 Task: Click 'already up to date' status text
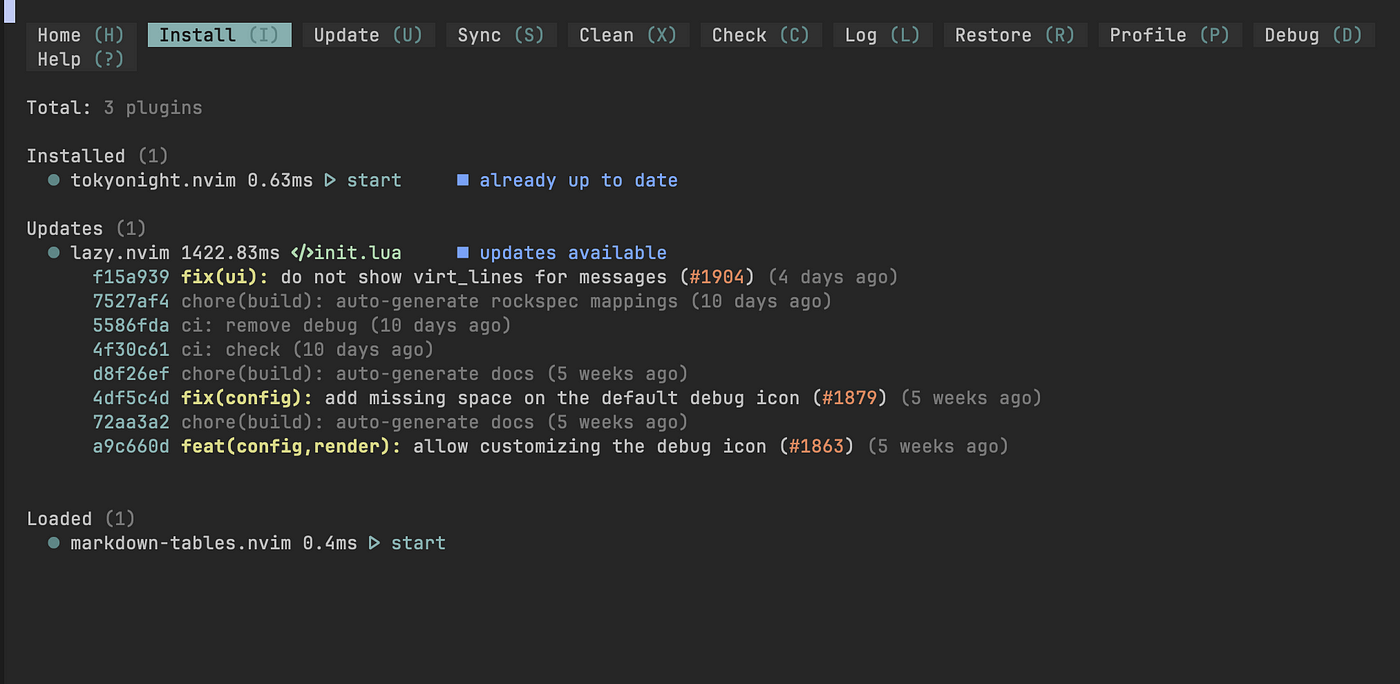click(579, 181)
